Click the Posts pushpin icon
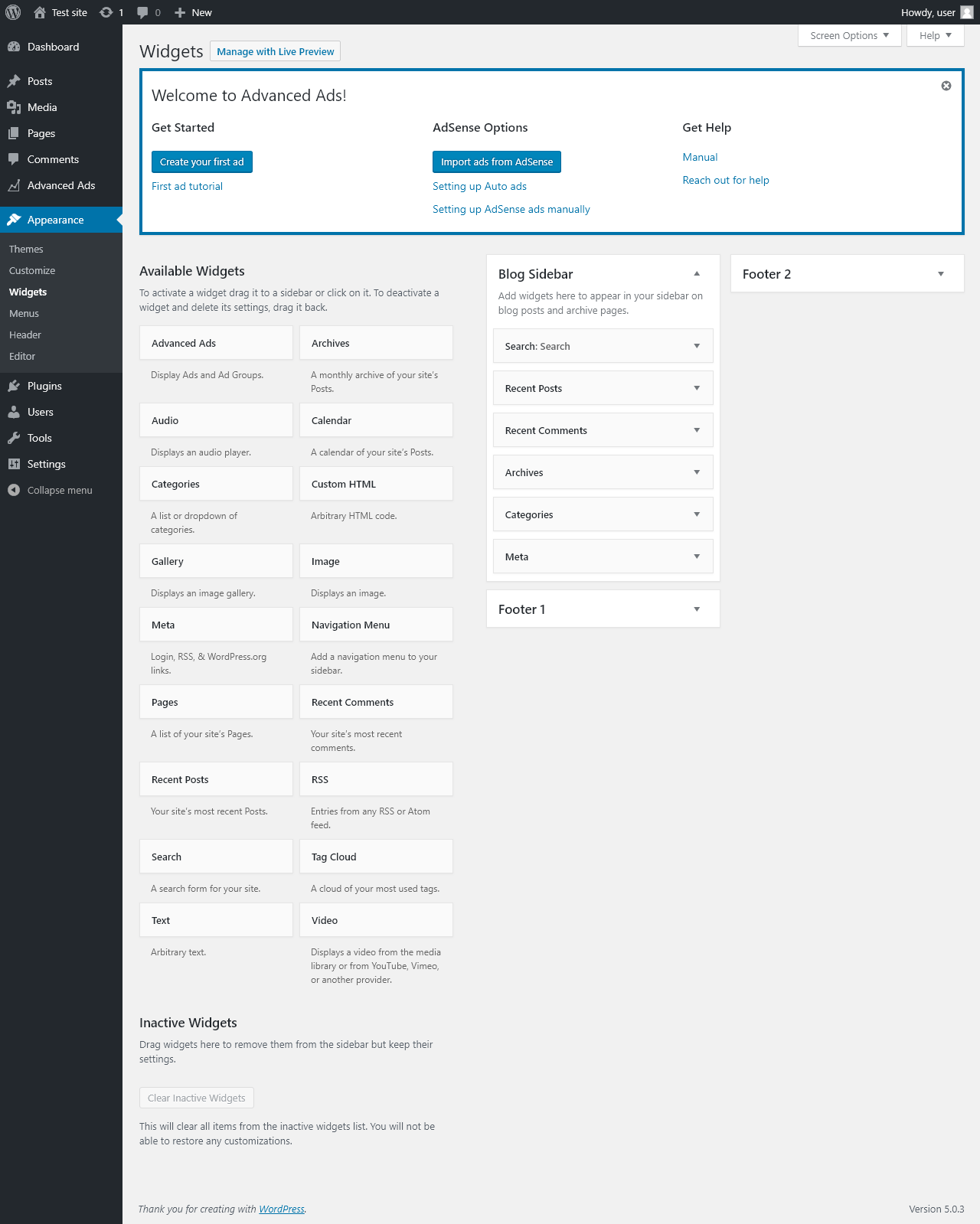 (14, 81)
